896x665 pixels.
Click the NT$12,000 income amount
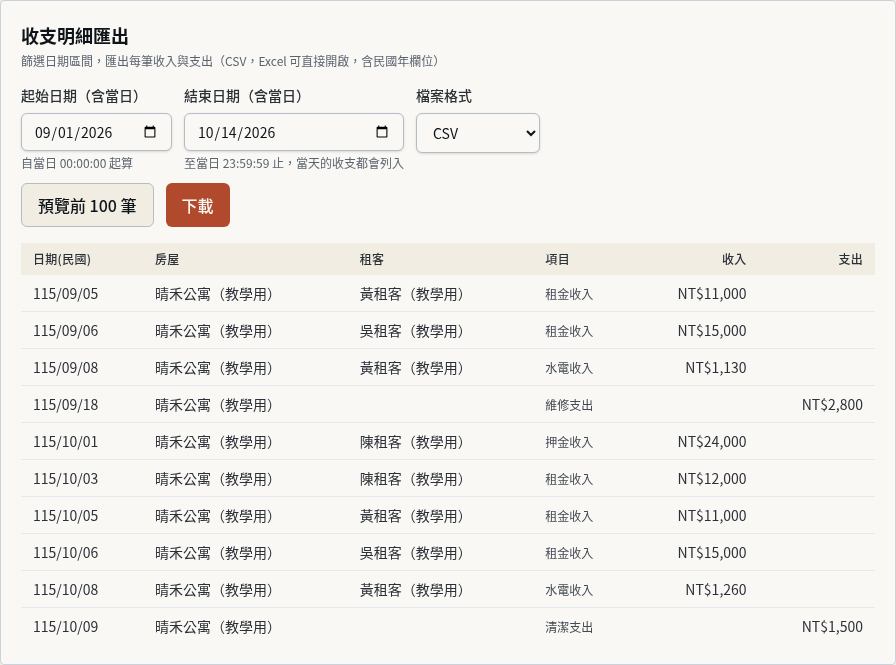[x=712, y=479]
